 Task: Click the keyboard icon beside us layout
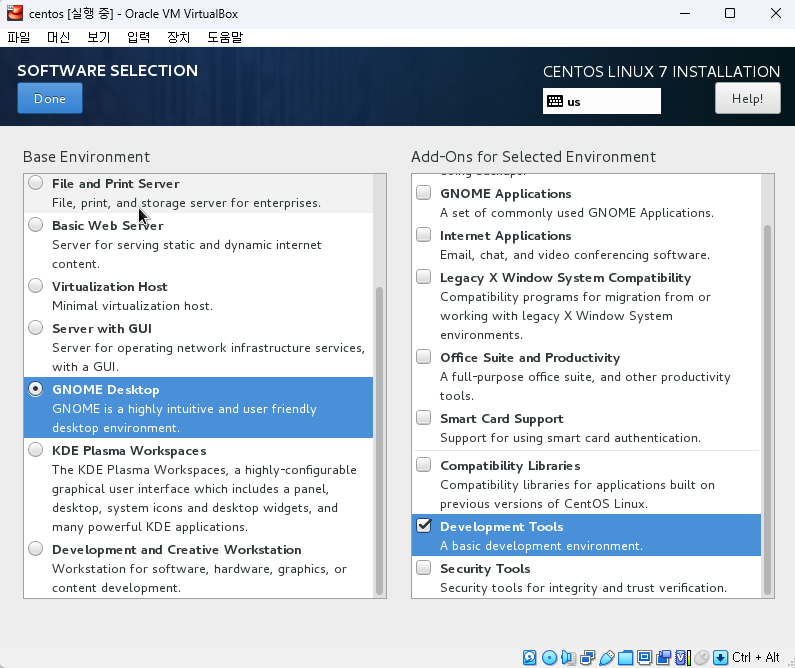(x=555, y=101)
